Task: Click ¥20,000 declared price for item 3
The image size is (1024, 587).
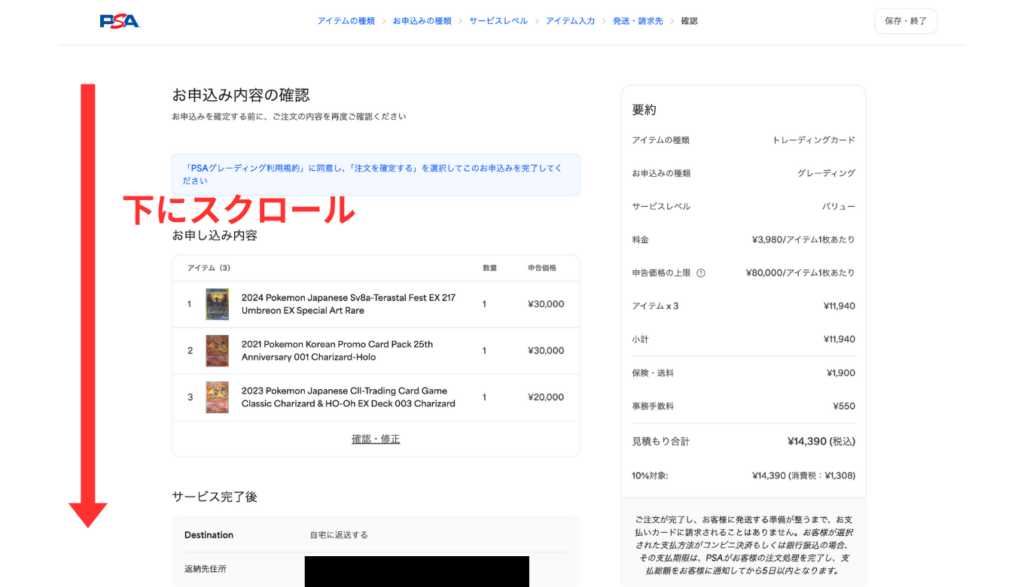Action: pos(546,397)
